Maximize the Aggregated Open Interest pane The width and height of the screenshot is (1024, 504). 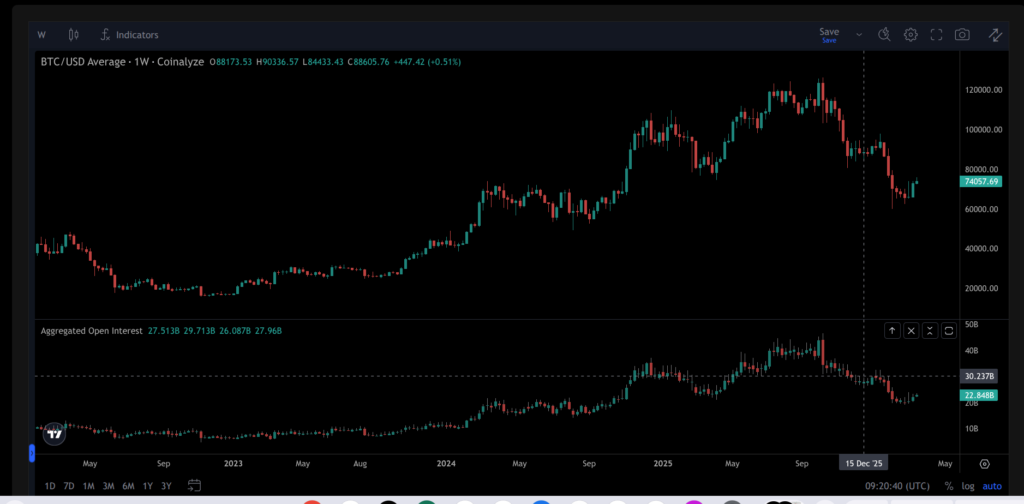(x=948, y=330)
